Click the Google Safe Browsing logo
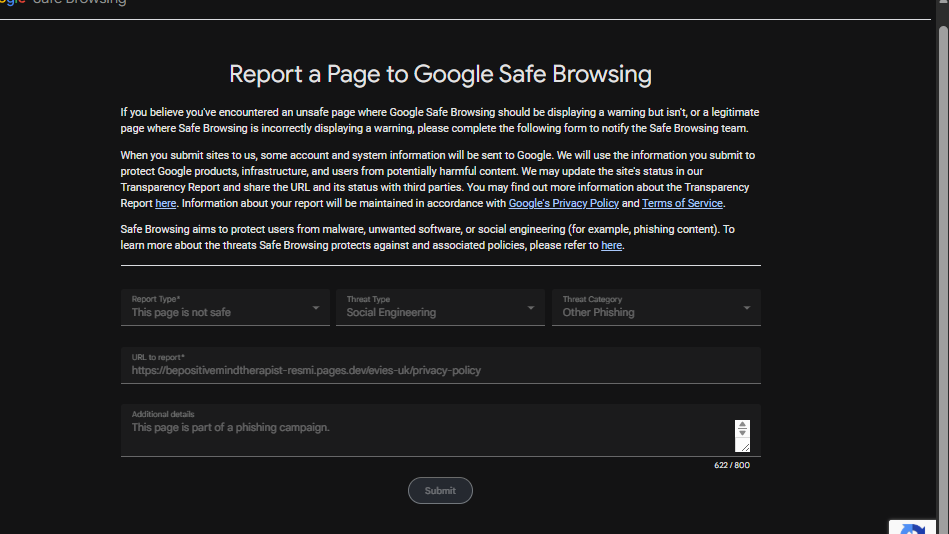The width and height of the screenshot is (949, 534). (x=63, y=2)
